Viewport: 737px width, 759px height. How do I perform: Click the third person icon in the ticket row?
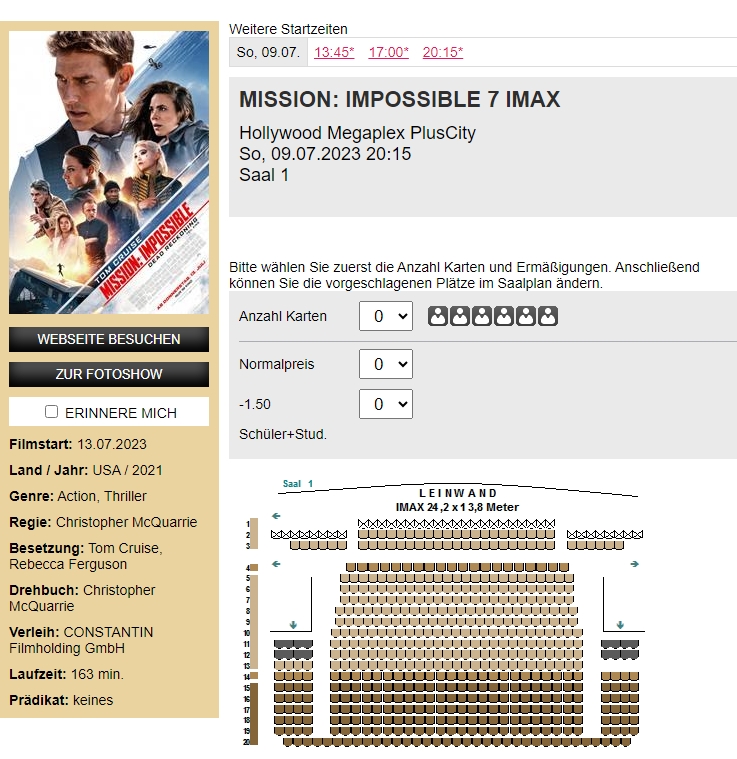click(481, 317)
